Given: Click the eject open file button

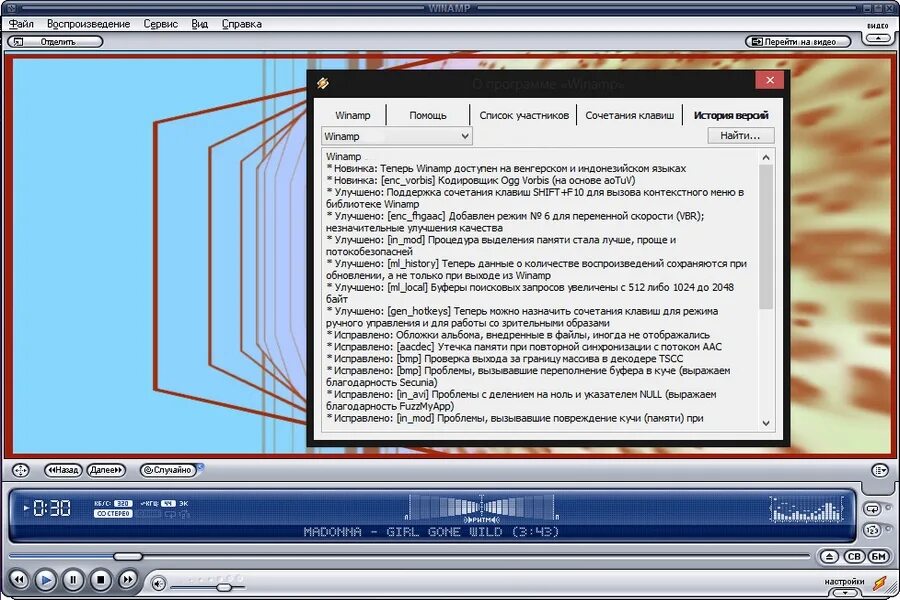Looking at the screenshot, I should click(x=829, y=556).
